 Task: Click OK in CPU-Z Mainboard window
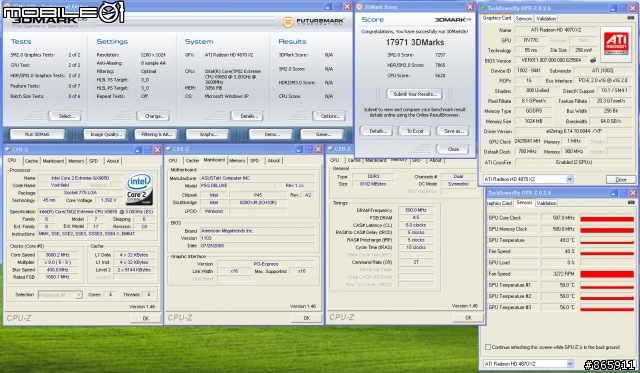click(x=307, y=318)
